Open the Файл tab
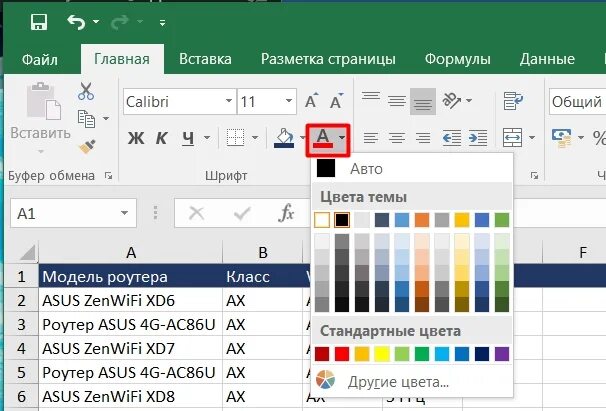The height and width of the screenshot is (411, 606). 40,59
